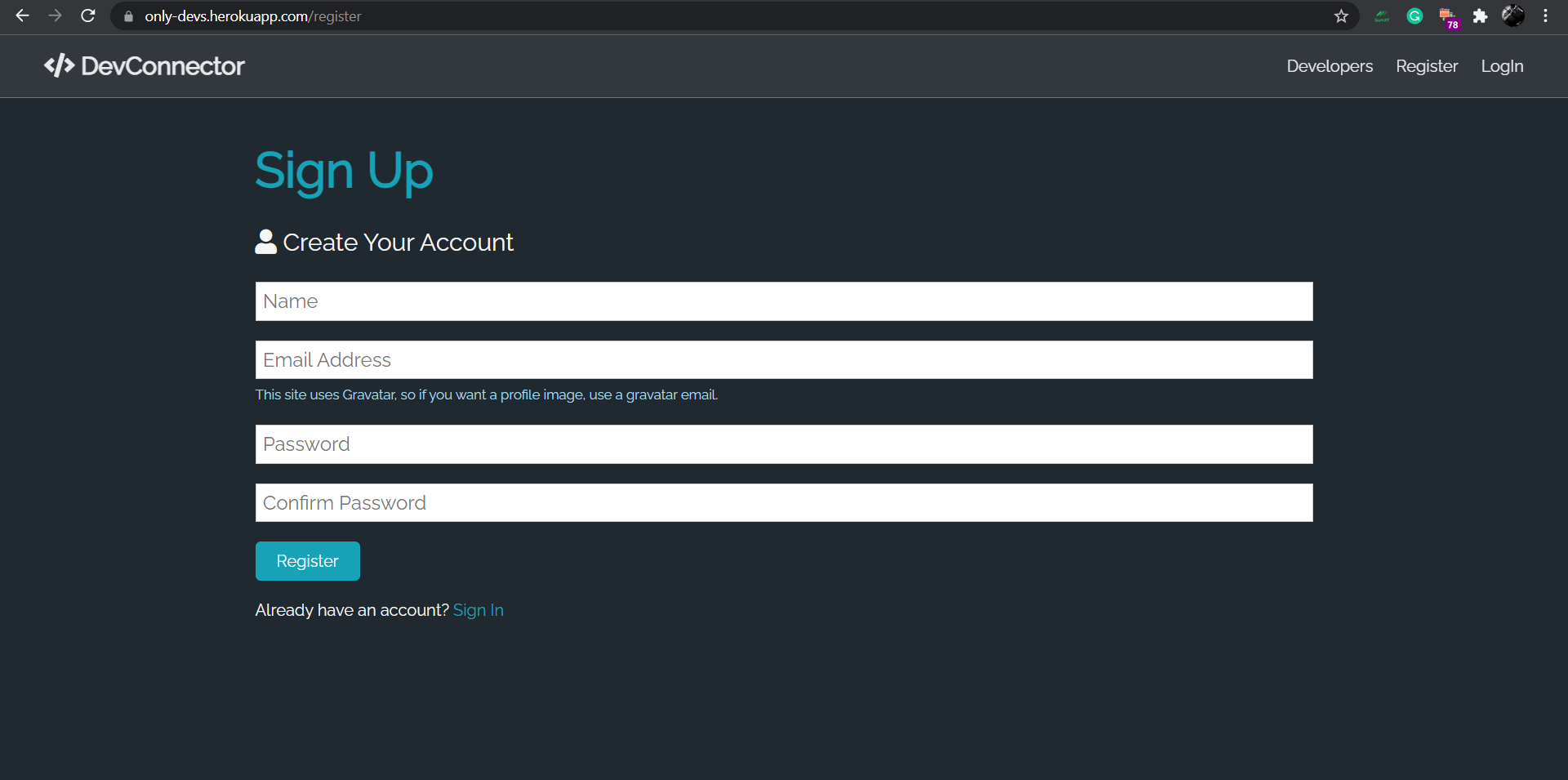Focus the Email Address field

(x=784, y=360)
